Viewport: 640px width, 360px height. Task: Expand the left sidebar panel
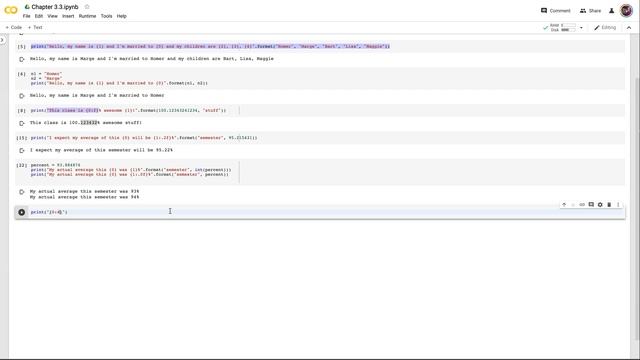pos(2,40)
